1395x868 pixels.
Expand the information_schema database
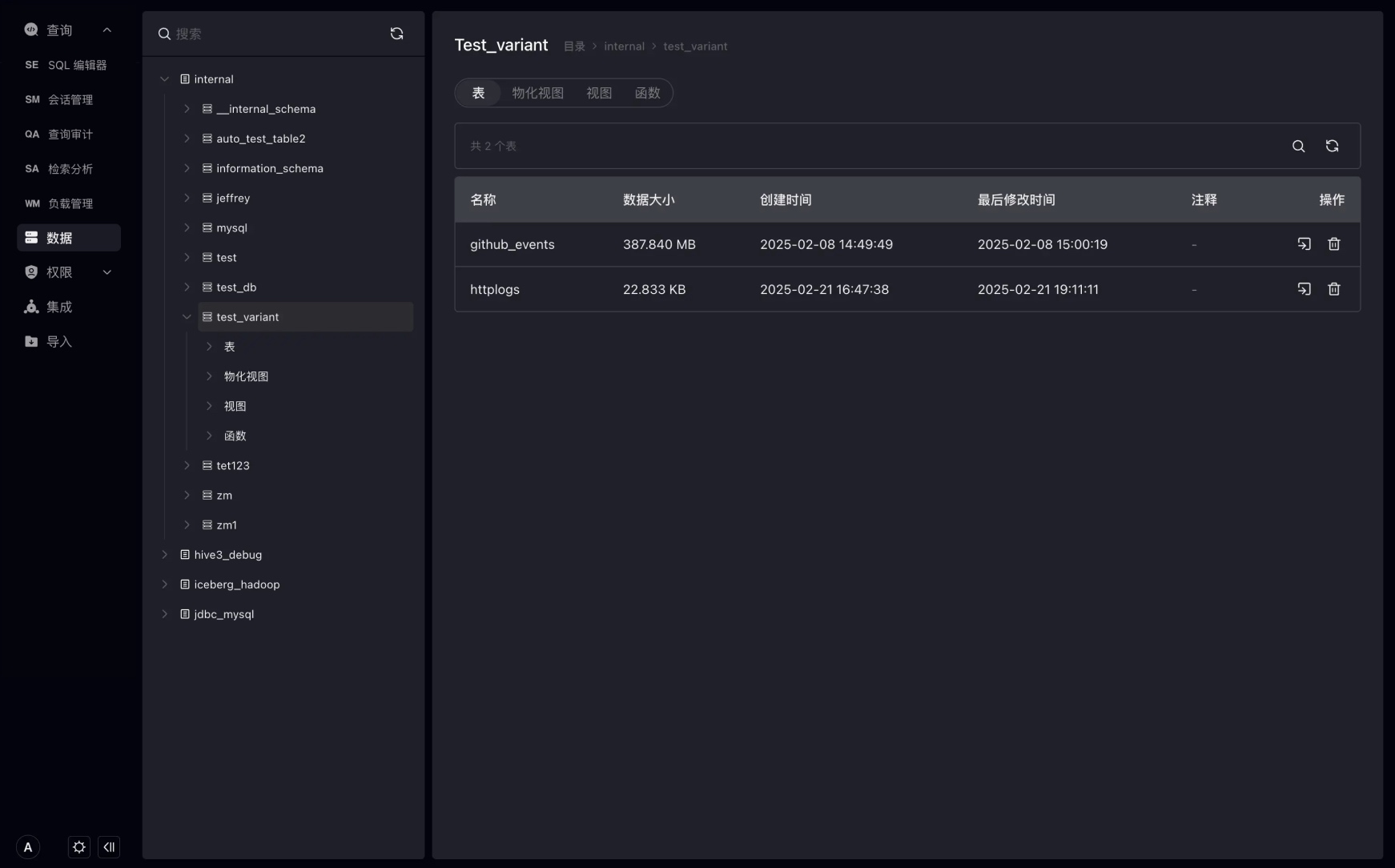point(187,168)
